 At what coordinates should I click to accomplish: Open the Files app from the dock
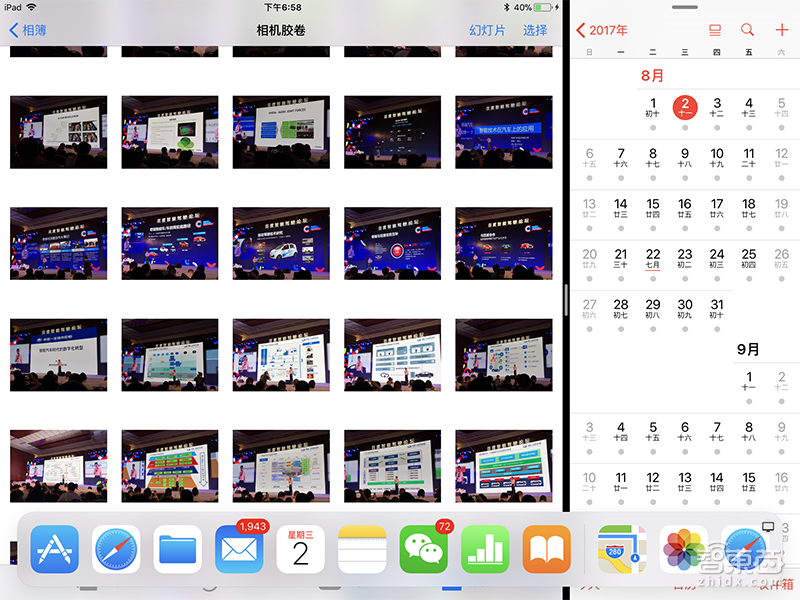coord(177,548)
